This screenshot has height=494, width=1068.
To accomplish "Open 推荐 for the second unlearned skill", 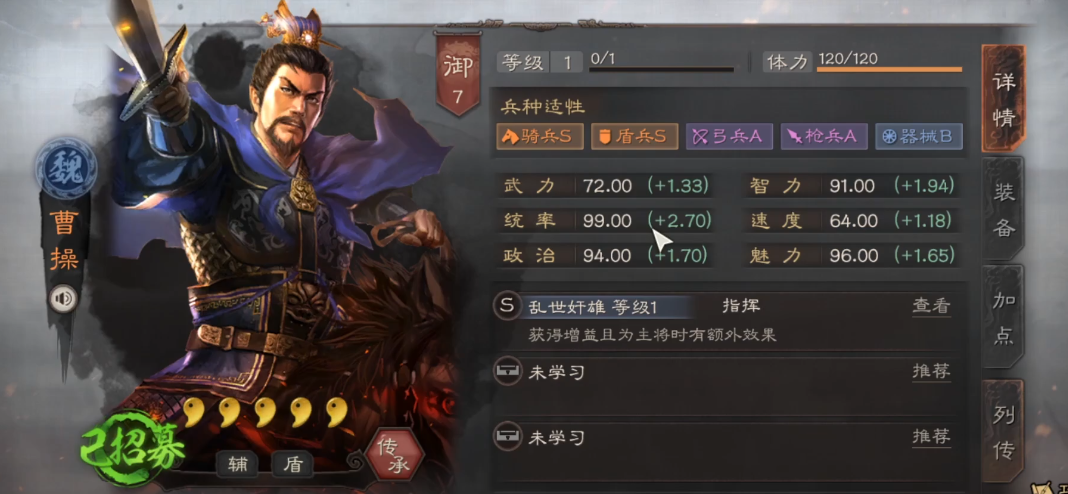I will point(930,436).
